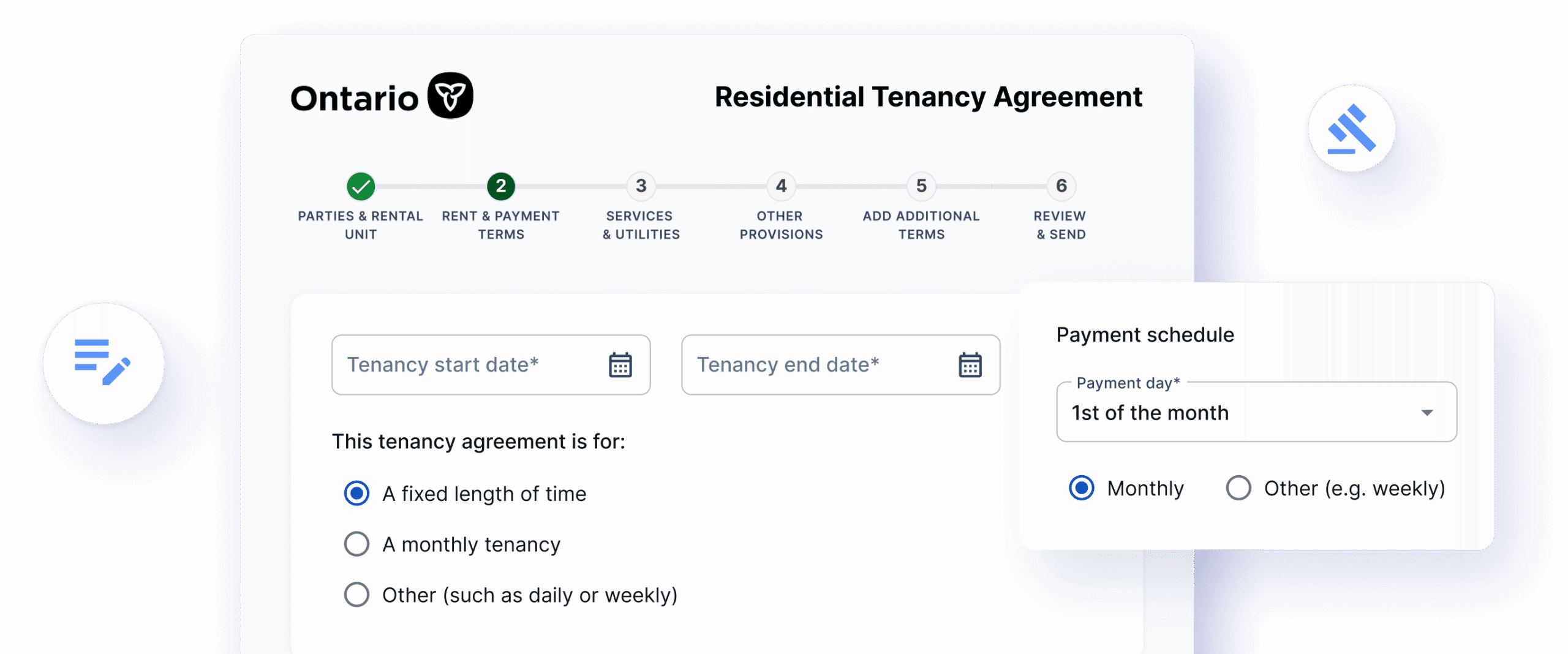Open the tenancy start date calendar icon
The image size is (1568, 654).
click(x=620, y=365)
